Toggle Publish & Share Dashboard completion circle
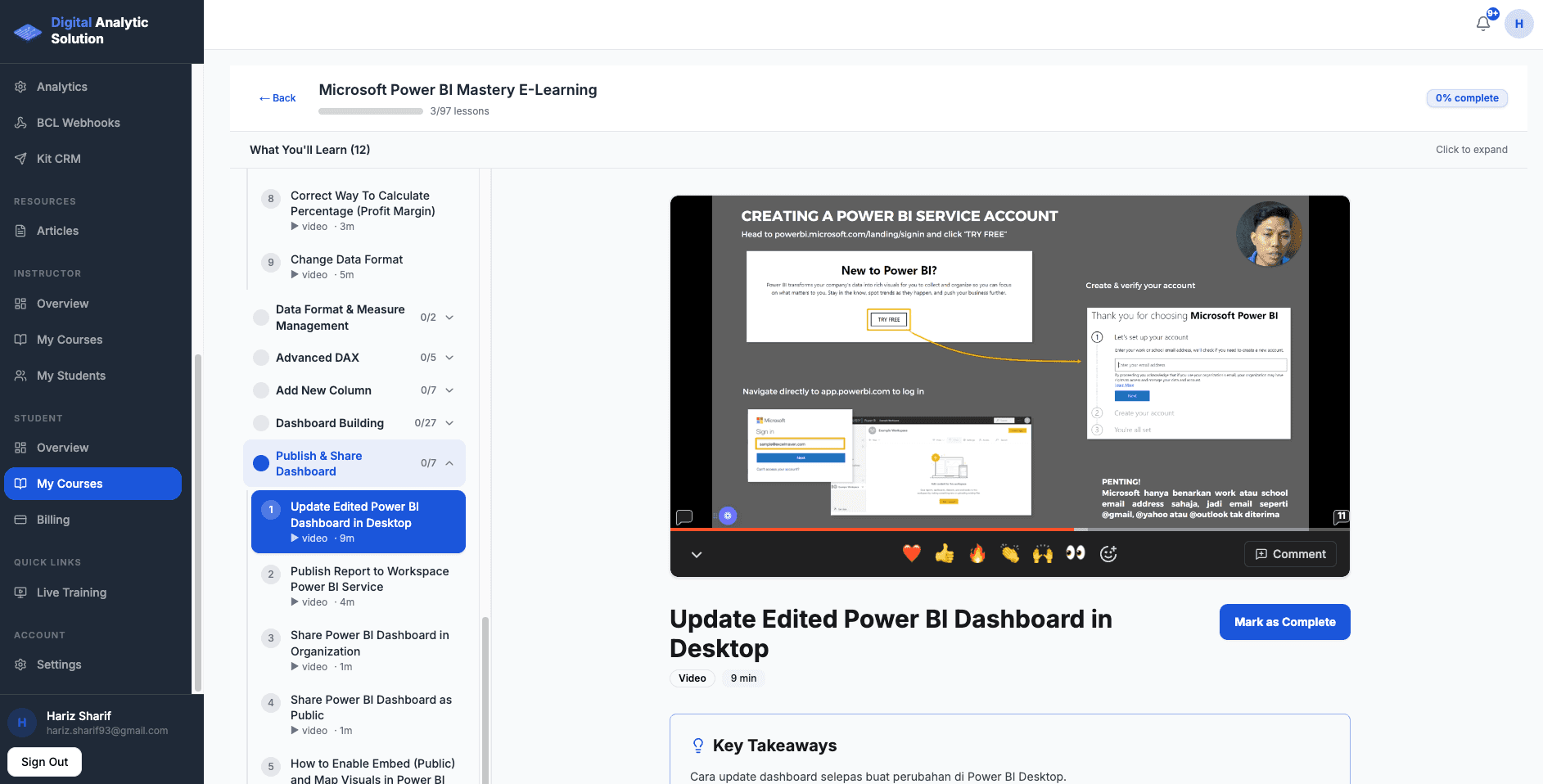This screenshot has width=1543, height=784. [x=261, y=463]
